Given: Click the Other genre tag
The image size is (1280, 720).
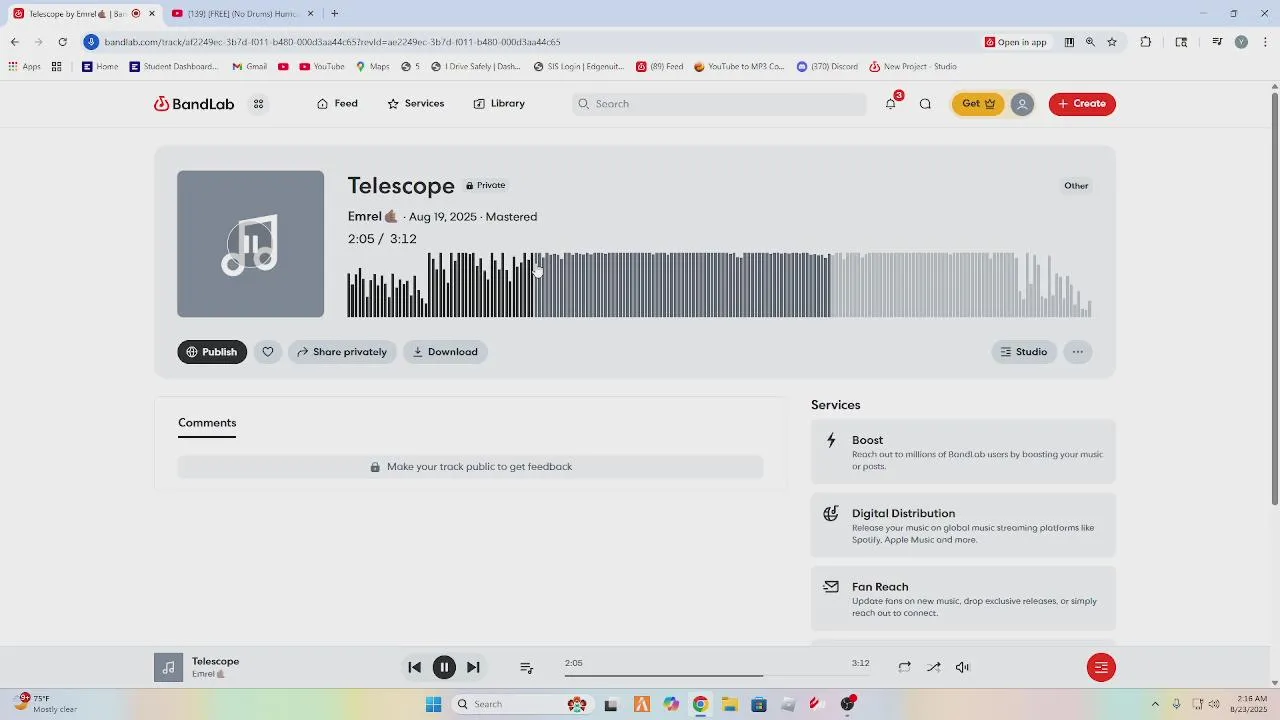Looking at the screenshot, I should [x=1076, y=185].
